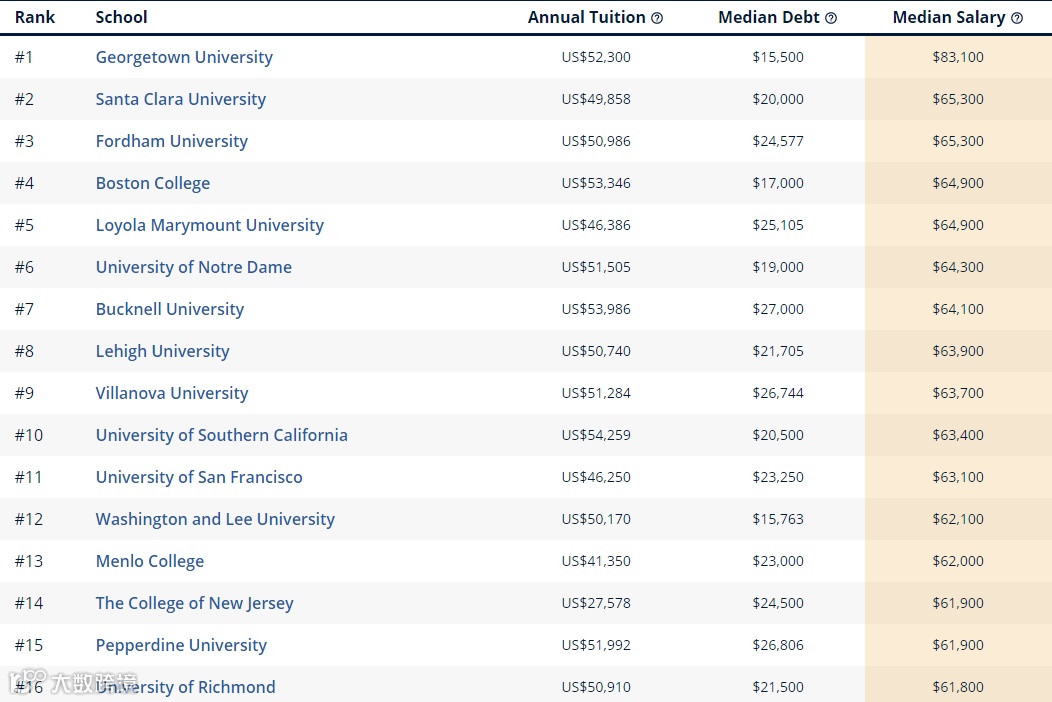Viewport: 1052px width, 702px height.
Task: Select the $23,250 median debt value
Action: point(778,477)
